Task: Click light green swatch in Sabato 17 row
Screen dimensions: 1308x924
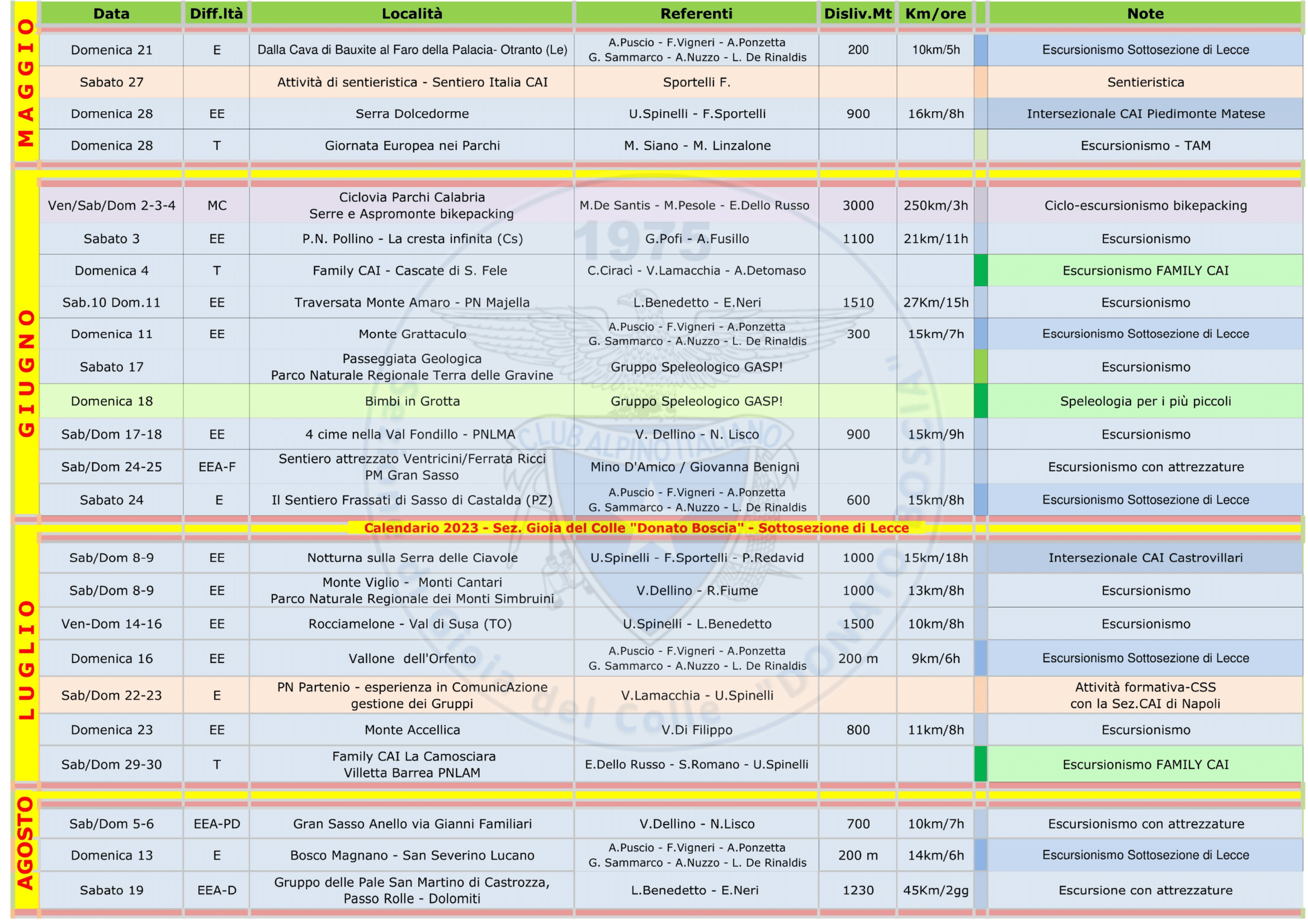Action: coord(980,367)
